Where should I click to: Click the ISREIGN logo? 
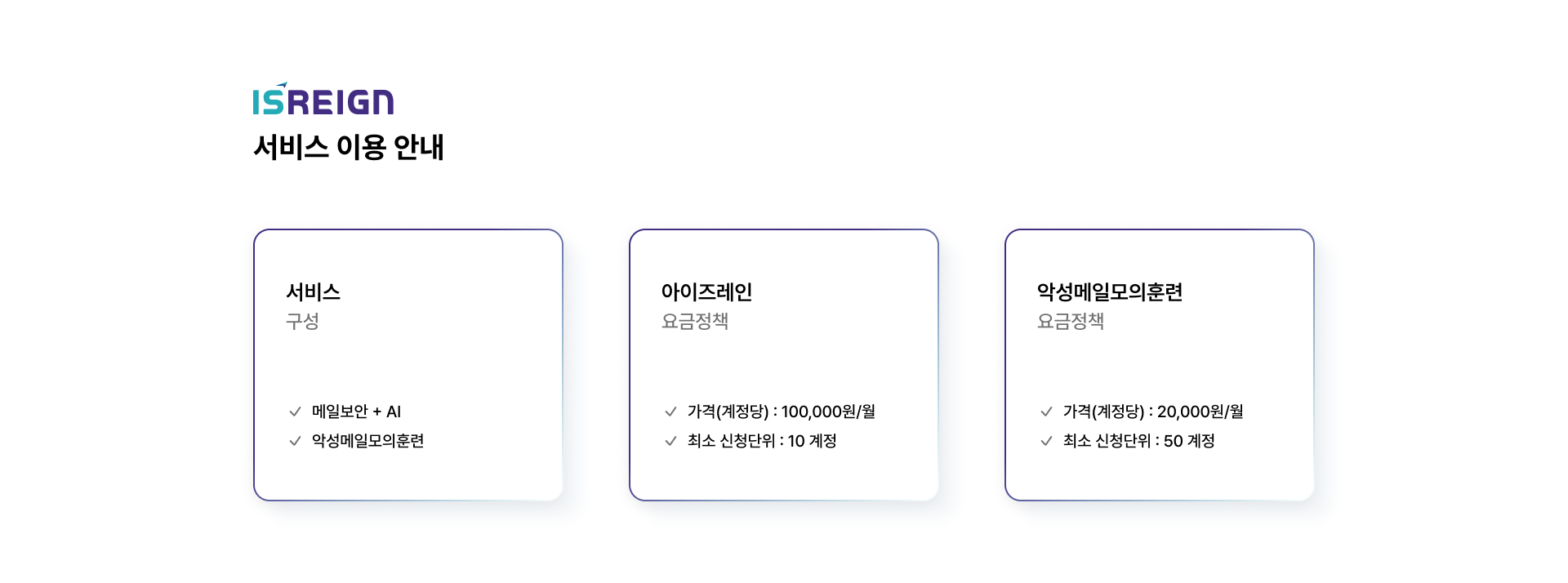(x=323, y=100)
